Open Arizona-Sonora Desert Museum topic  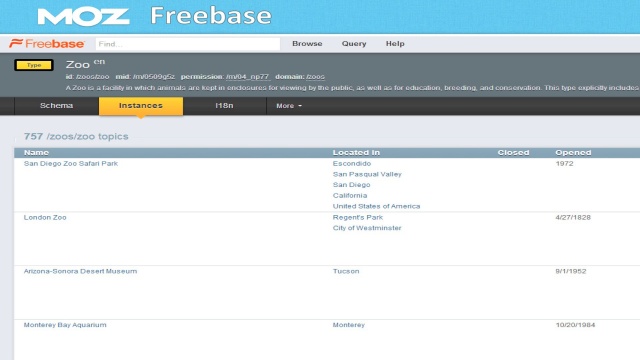(x=80, y=271)
